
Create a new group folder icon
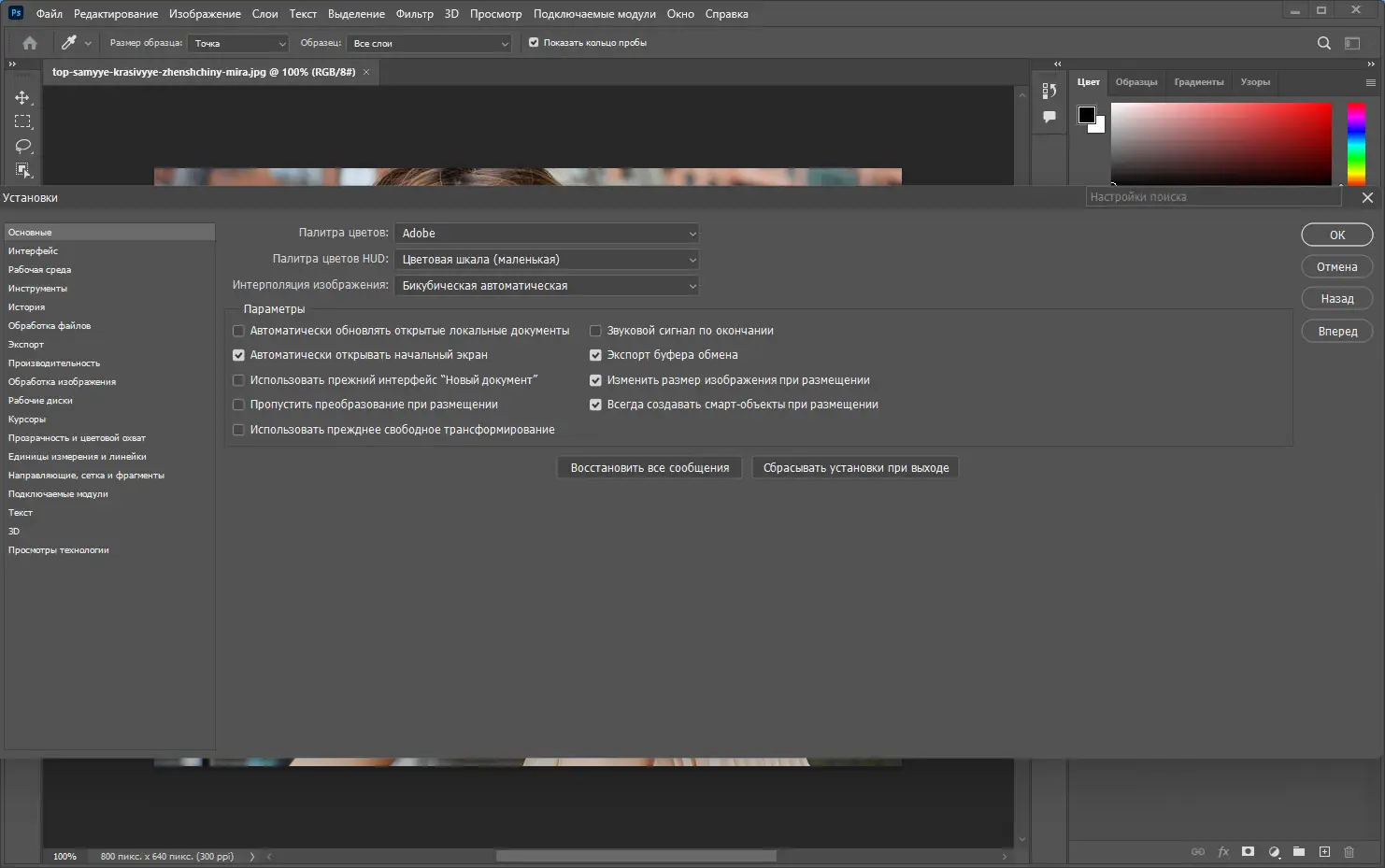coord(1299,852)
